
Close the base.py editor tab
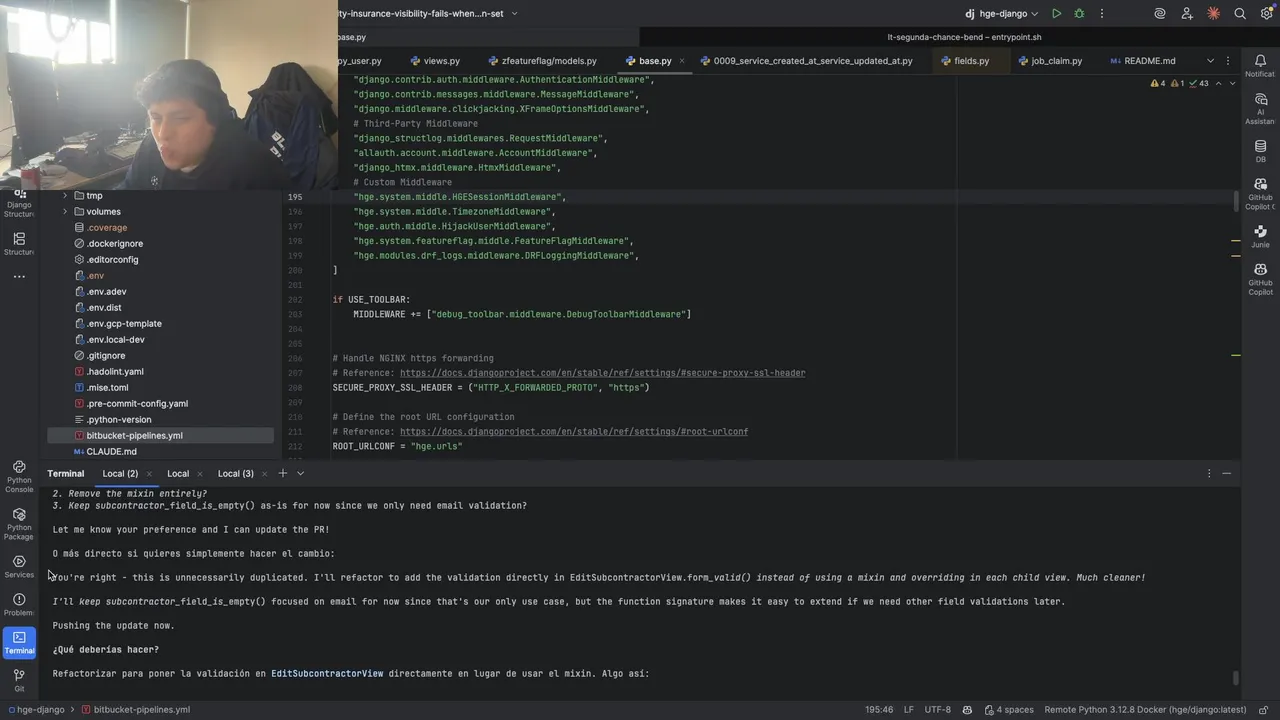click(x=681, y=61)
